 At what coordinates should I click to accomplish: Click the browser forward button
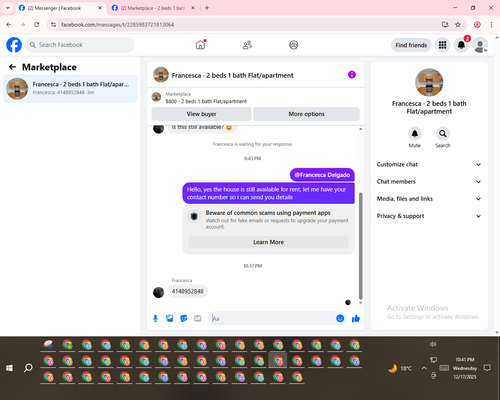(x=22, y=25)
